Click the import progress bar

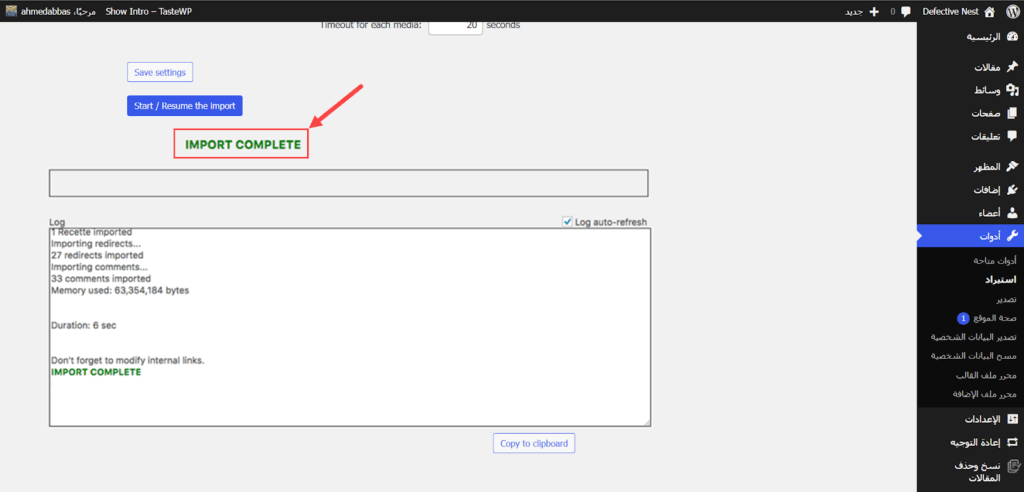pos(349,183)
